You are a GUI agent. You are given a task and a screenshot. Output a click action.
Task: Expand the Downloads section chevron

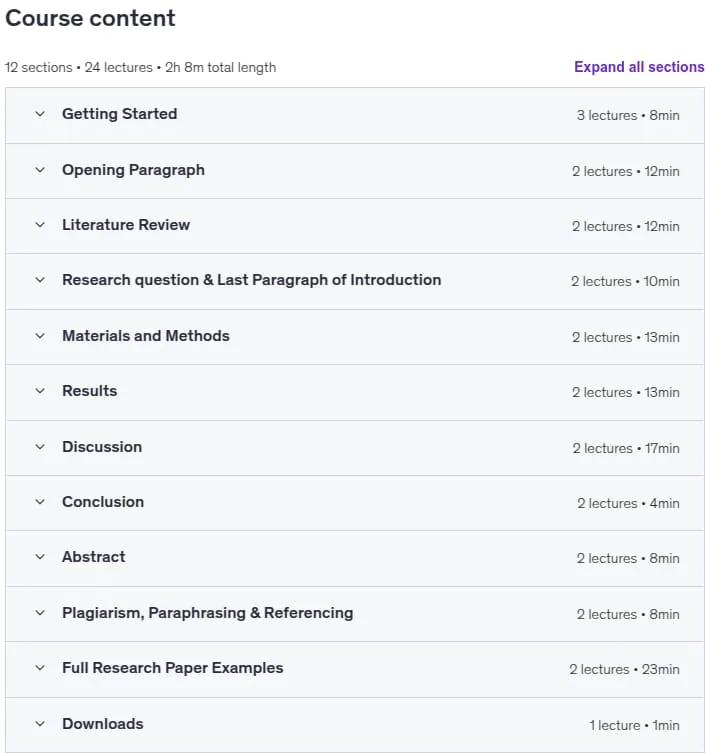pos(40,724)
